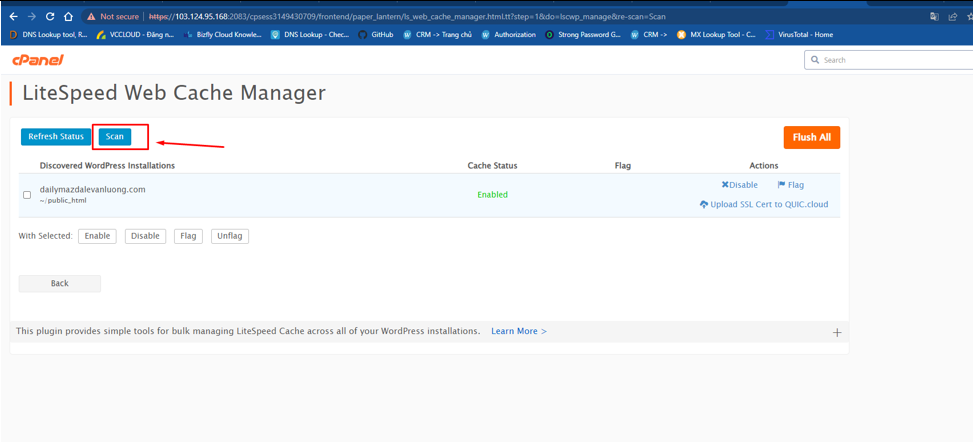Open DNS Lookup tool bookmark
Viewport: 973px width, 443px height.
(x=49, y=35)
